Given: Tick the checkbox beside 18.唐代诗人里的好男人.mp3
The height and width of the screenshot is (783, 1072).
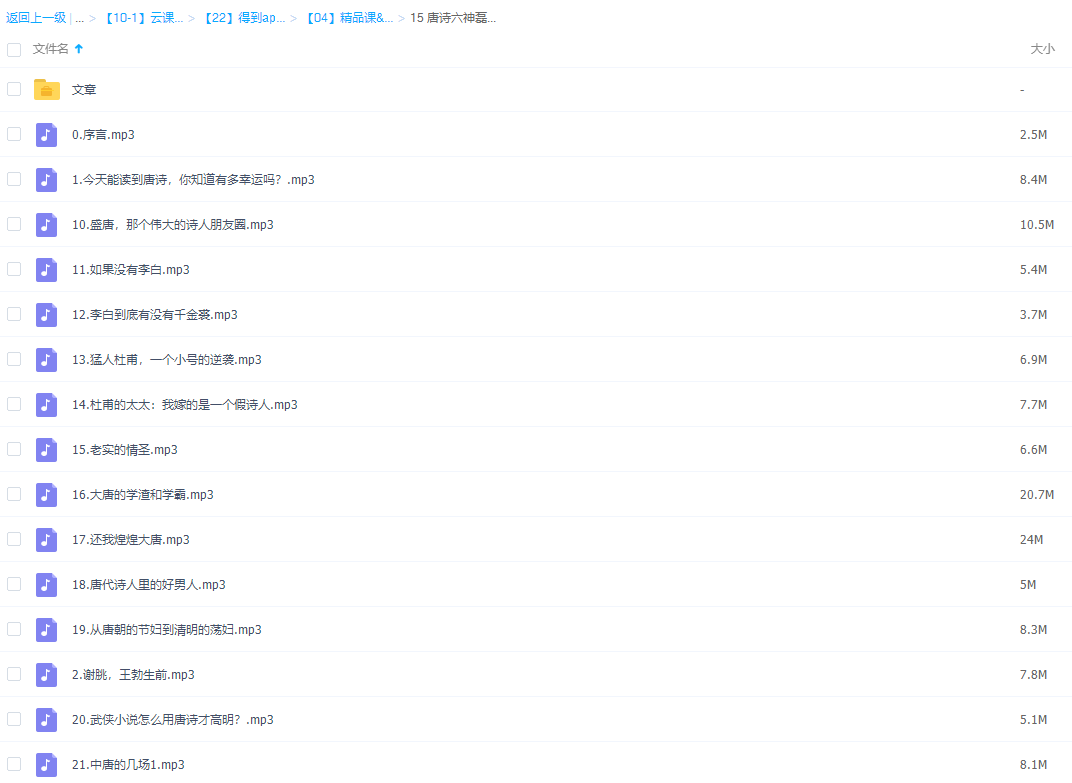Looking at the screenshot, I should (14, 584).
